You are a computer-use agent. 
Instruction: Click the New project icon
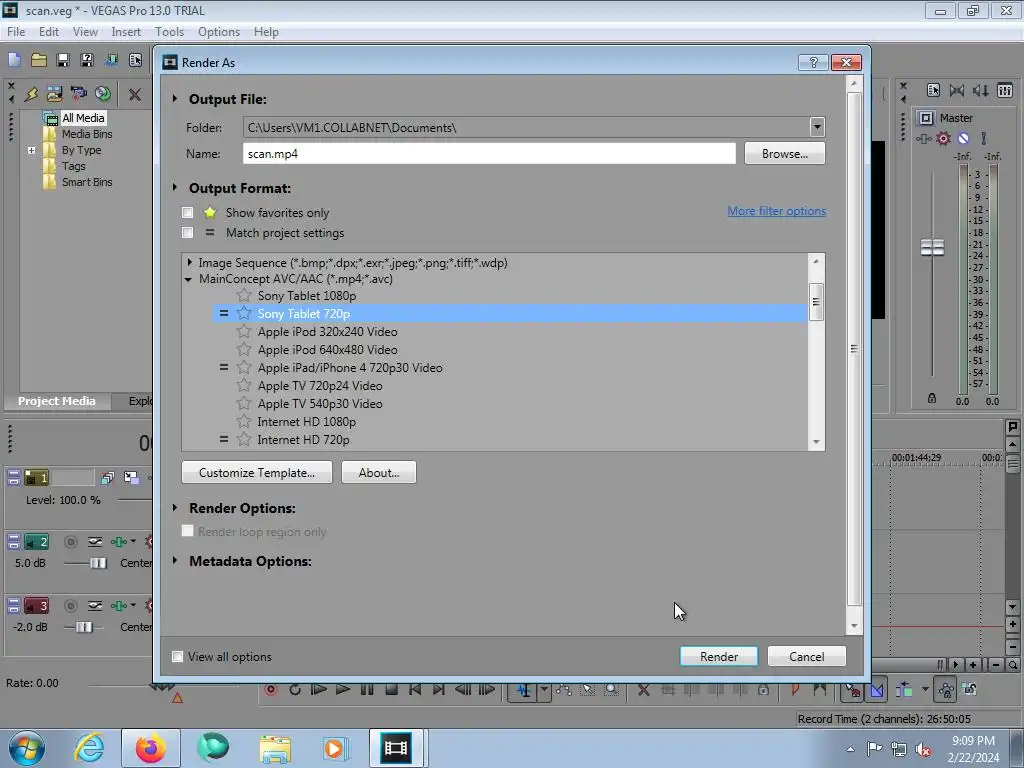[x=14, y=60]
